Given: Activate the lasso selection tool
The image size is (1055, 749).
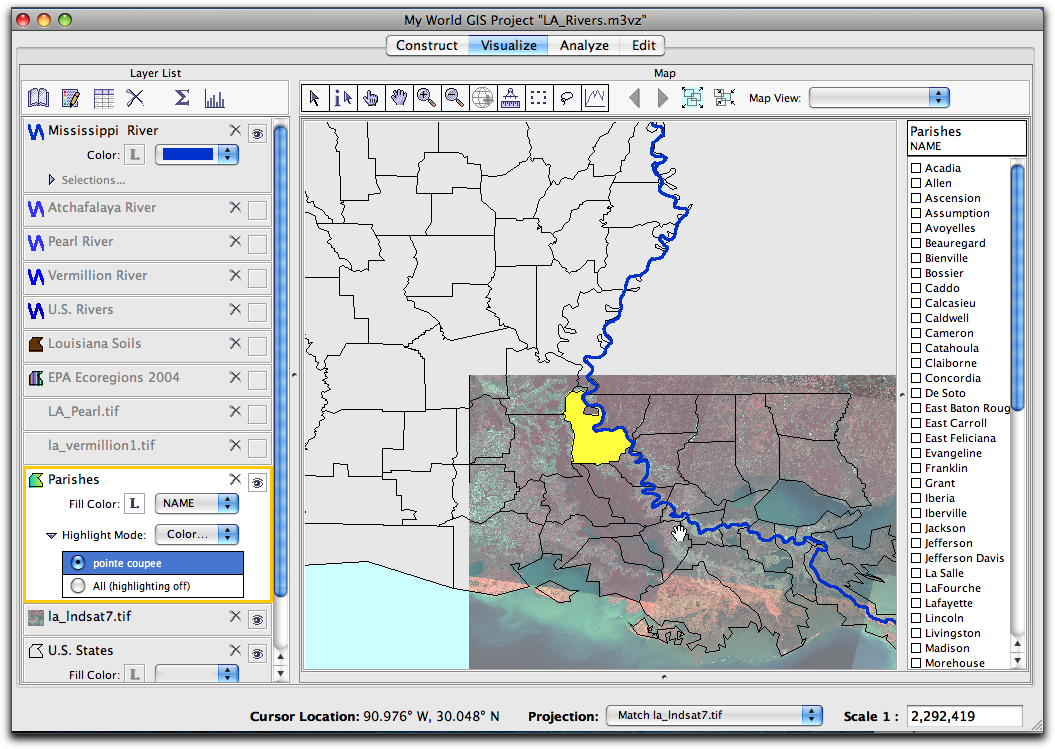Looking at the screenshot, I should (x=565, y=97).
